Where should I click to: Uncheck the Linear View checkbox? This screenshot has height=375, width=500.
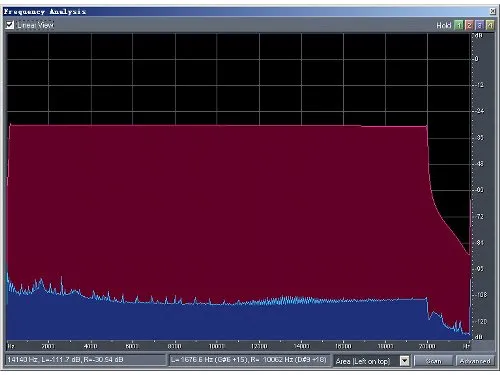(x=10, y=25)
